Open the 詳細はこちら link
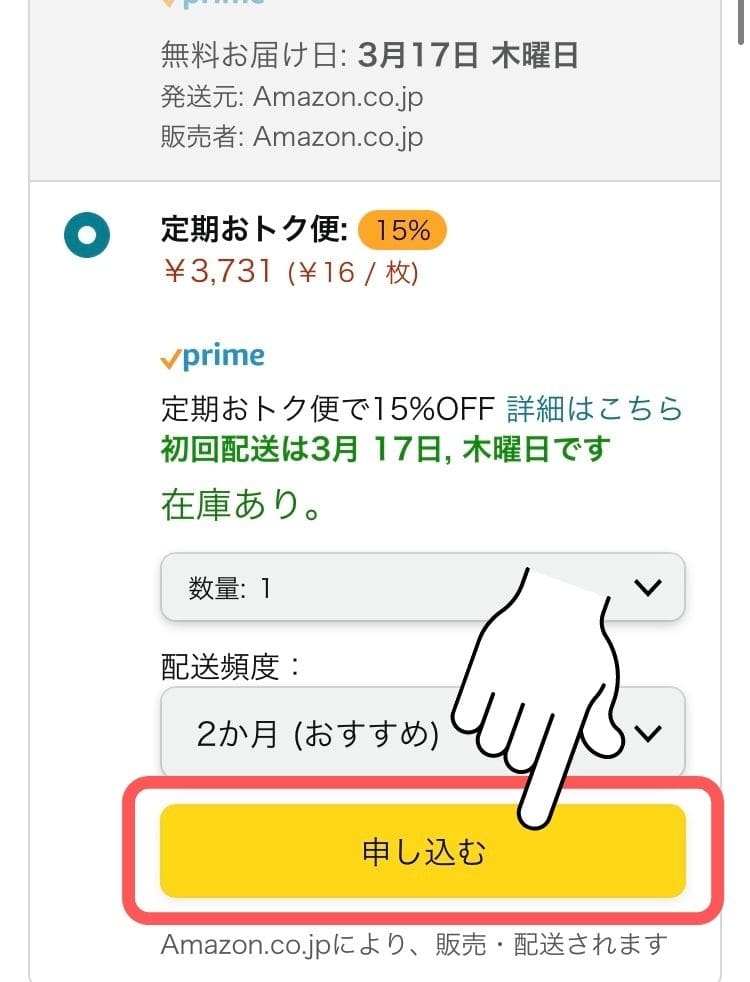Screen dimensions: 750x982 coord(595,409)
